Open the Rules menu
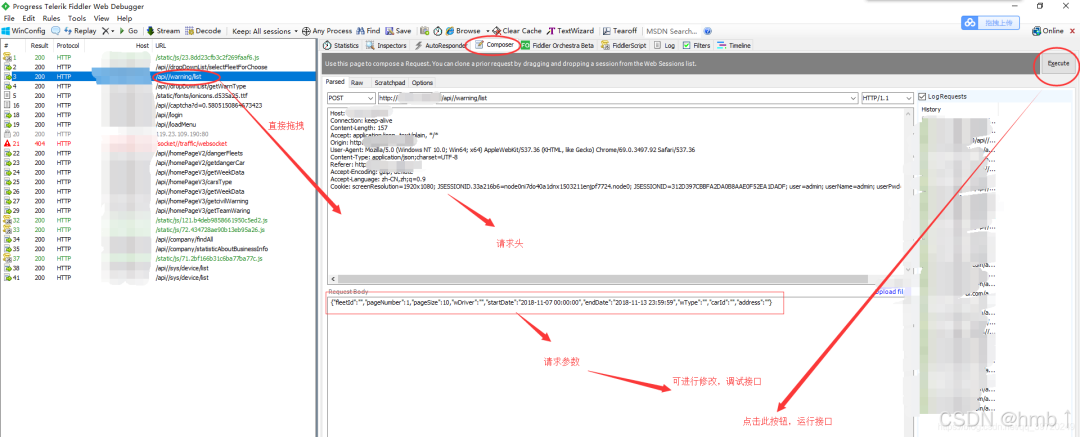 (52, 19)
